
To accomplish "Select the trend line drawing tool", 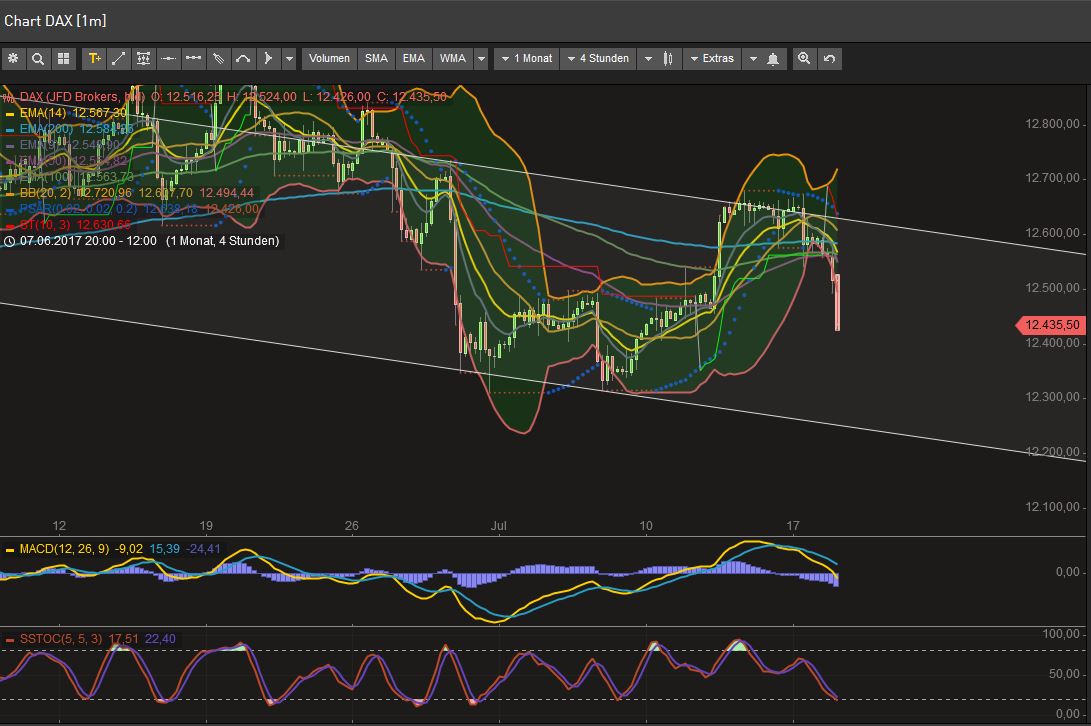I will coord(119,58).
